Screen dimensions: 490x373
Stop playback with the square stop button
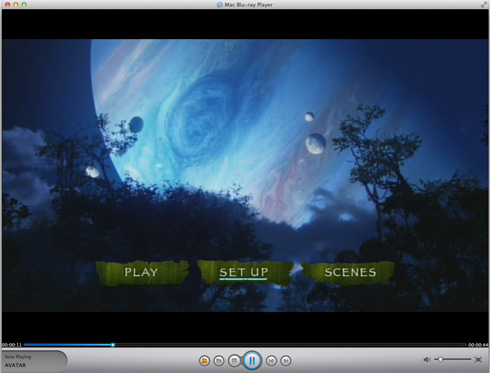point(234,361)
